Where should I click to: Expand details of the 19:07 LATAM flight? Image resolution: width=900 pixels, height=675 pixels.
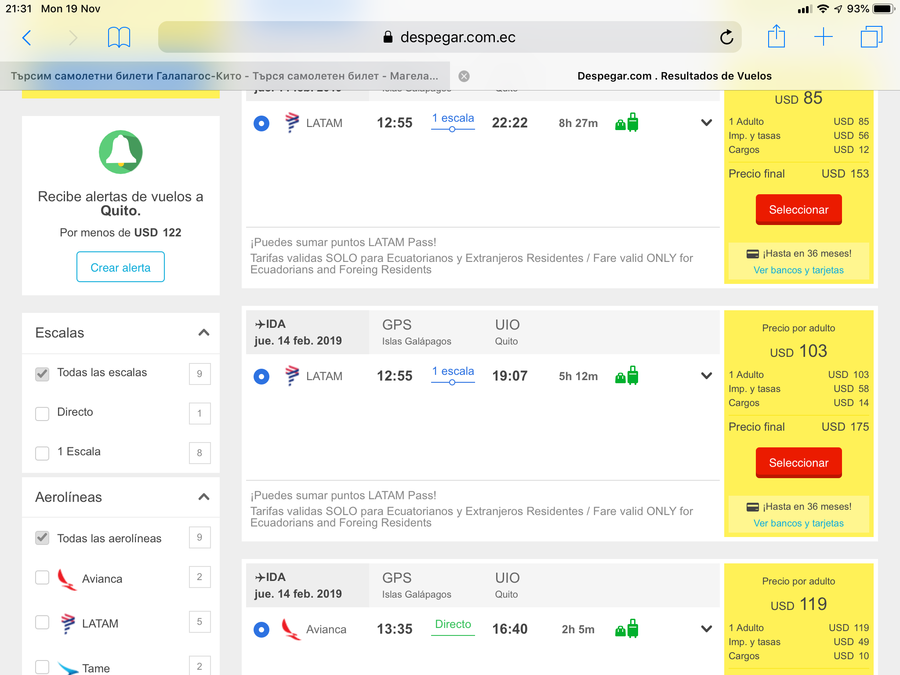click(x=707, y=375)
